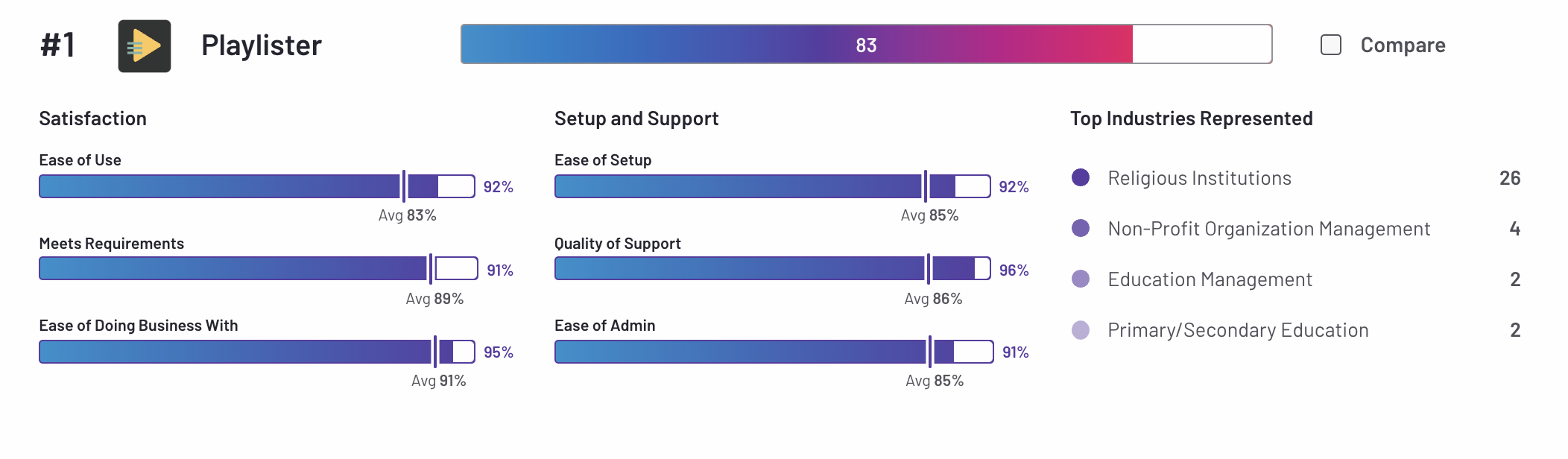Click the Ease of Admin rating bar
Image resolution: width=1568 pixels, height=459 pixels.
[774, 352]
